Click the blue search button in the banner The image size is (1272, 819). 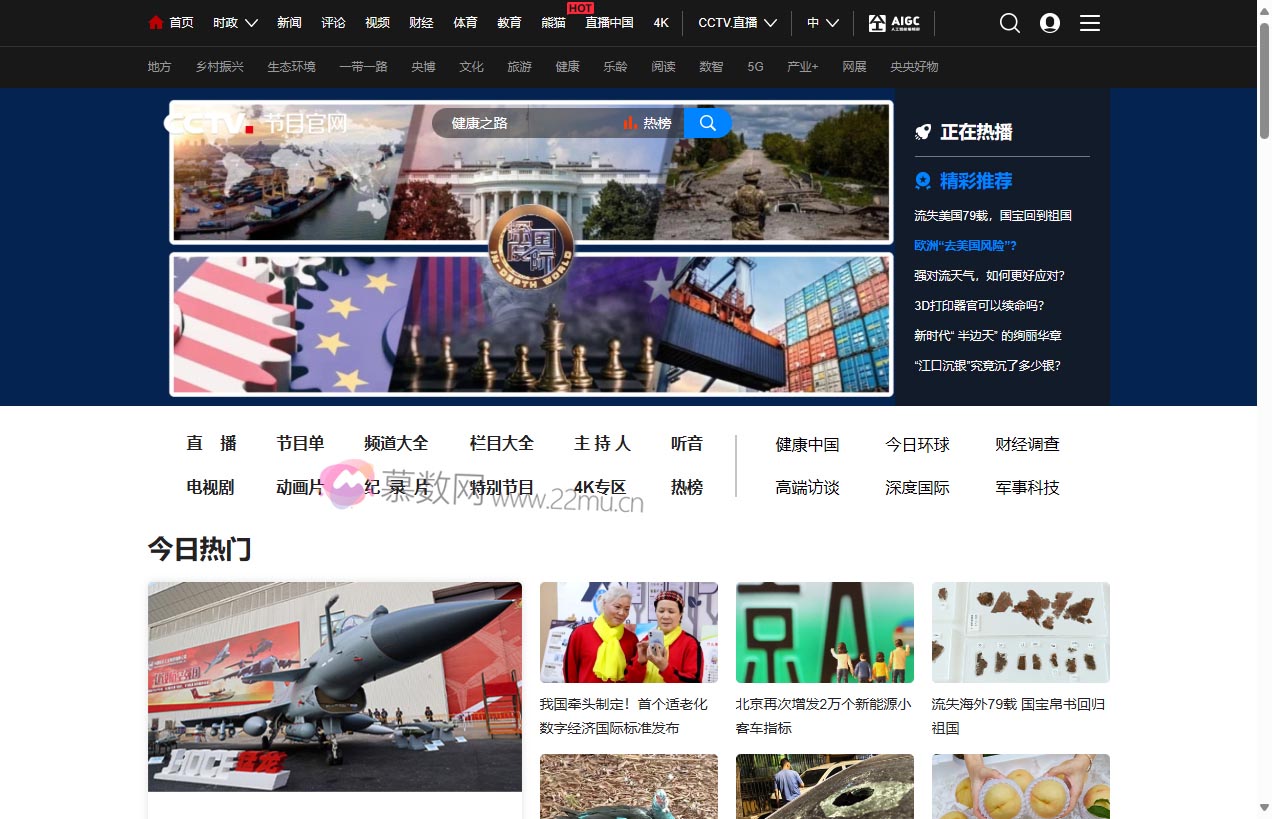pyautogui.click(x=707, y=122)
